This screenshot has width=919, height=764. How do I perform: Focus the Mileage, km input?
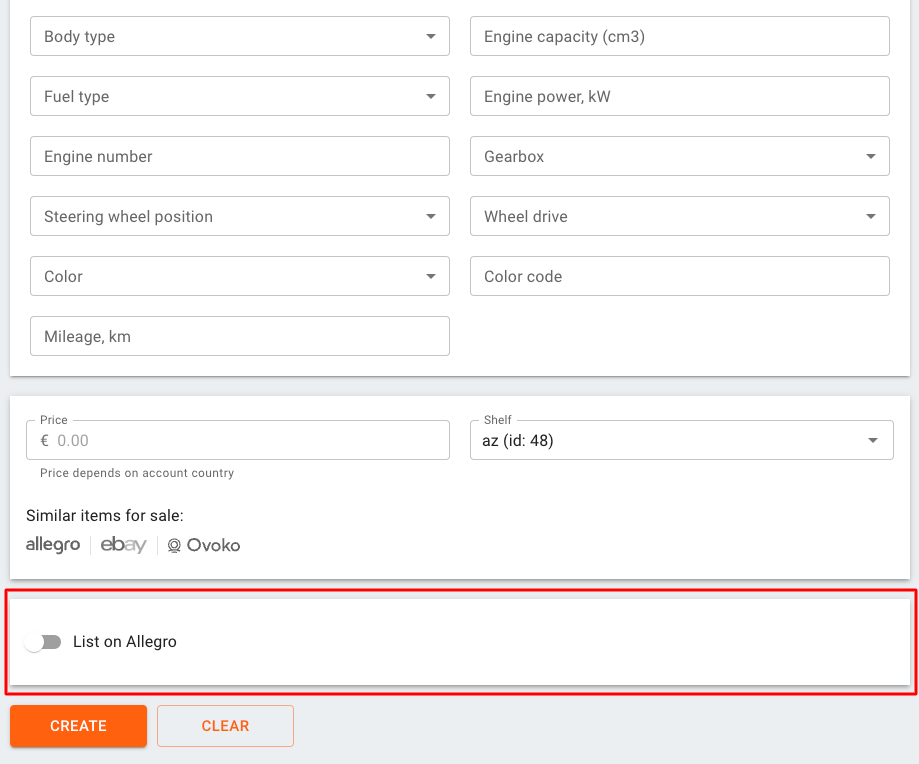[x=240, y=336]
